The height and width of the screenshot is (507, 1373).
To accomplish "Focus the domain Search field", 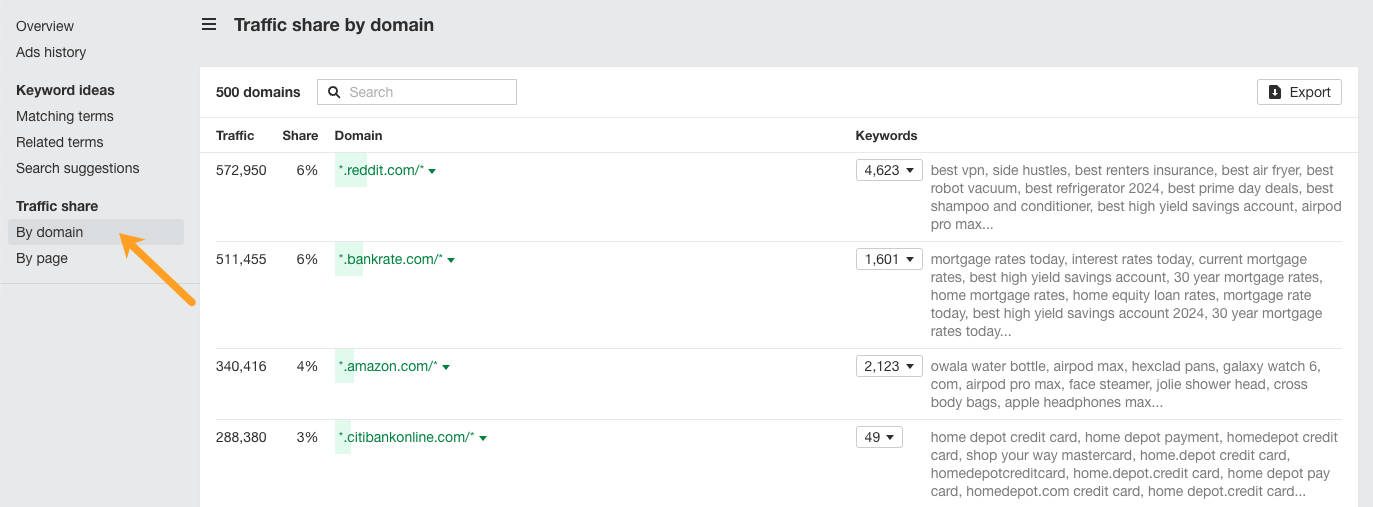I will click(x=417, y=92).
